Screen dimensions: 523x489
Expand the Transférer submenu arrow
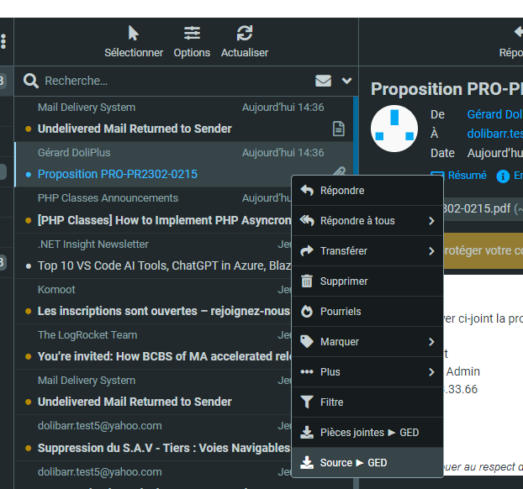(x=431, y=251)
